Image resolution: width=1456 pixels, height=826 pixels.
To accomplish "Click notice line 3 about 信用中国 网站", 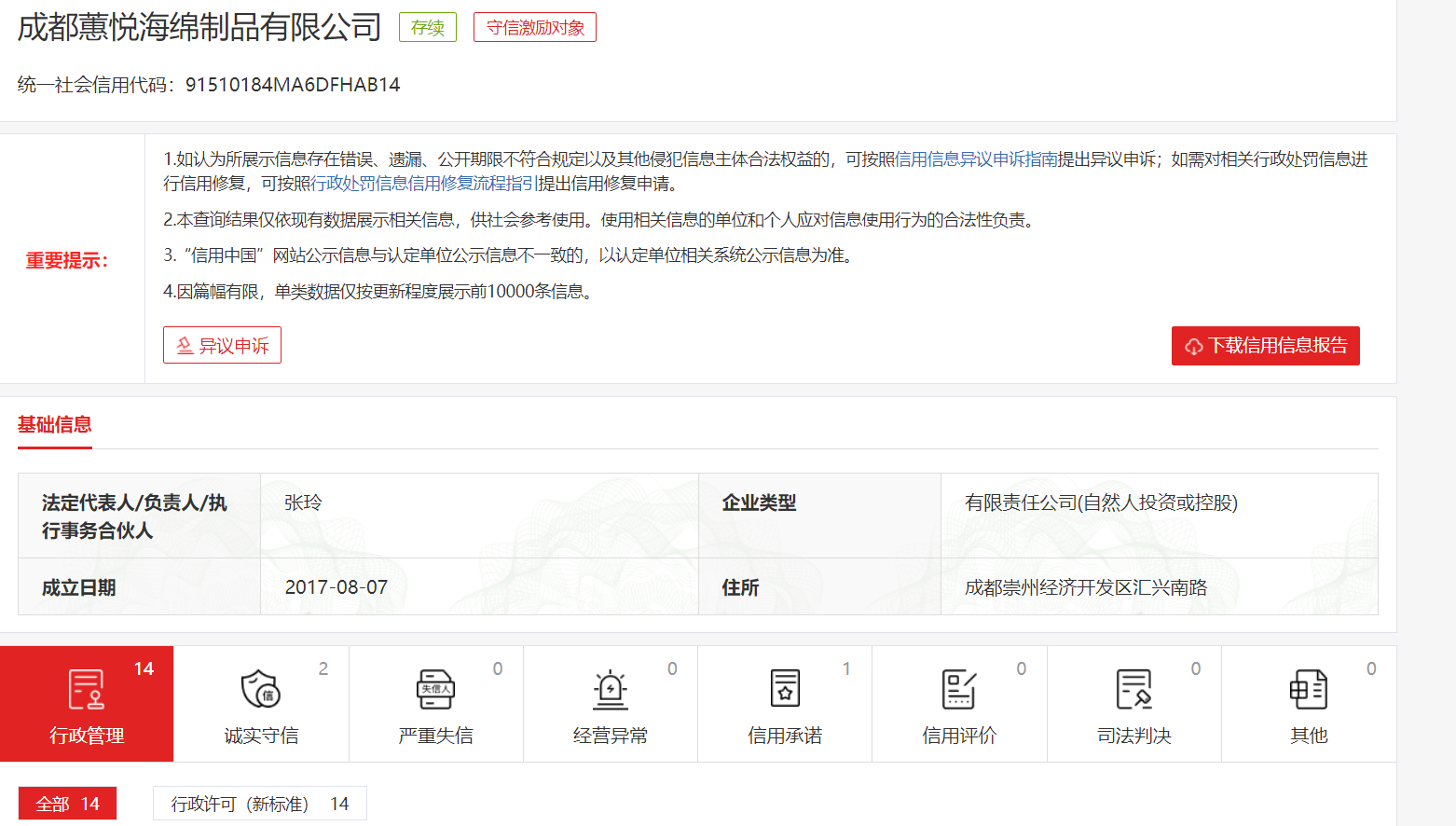I will [x=511, y=255].
